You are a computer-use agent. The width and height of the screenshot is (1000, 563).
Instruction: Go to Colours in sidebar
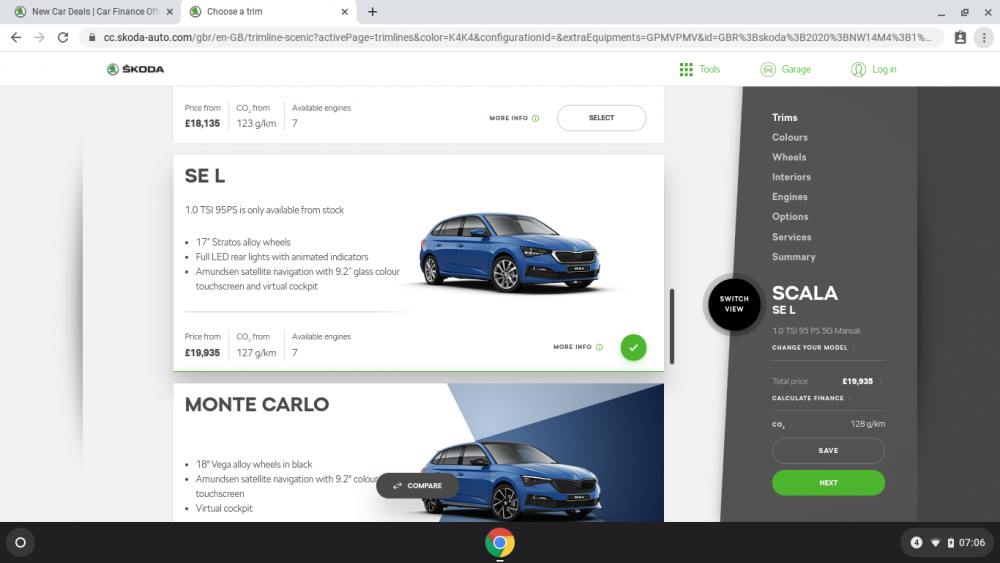pos(790,137)
